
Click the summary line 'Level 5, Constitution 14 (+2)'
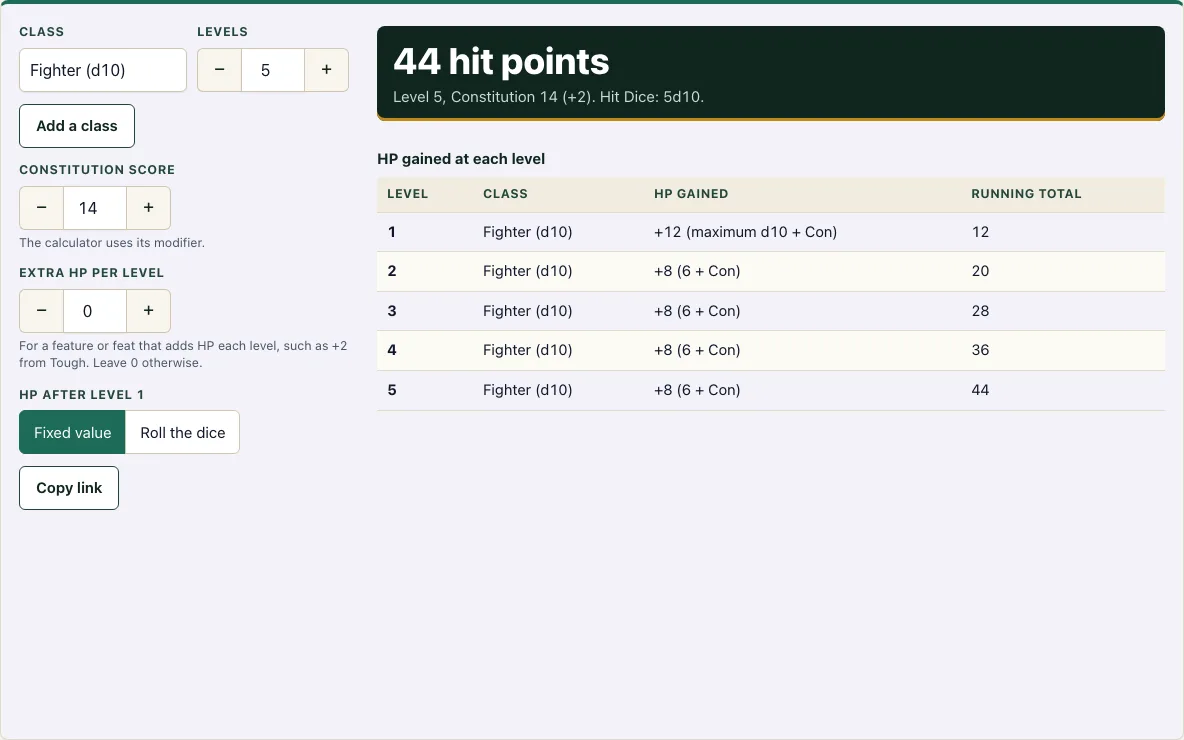494,97
